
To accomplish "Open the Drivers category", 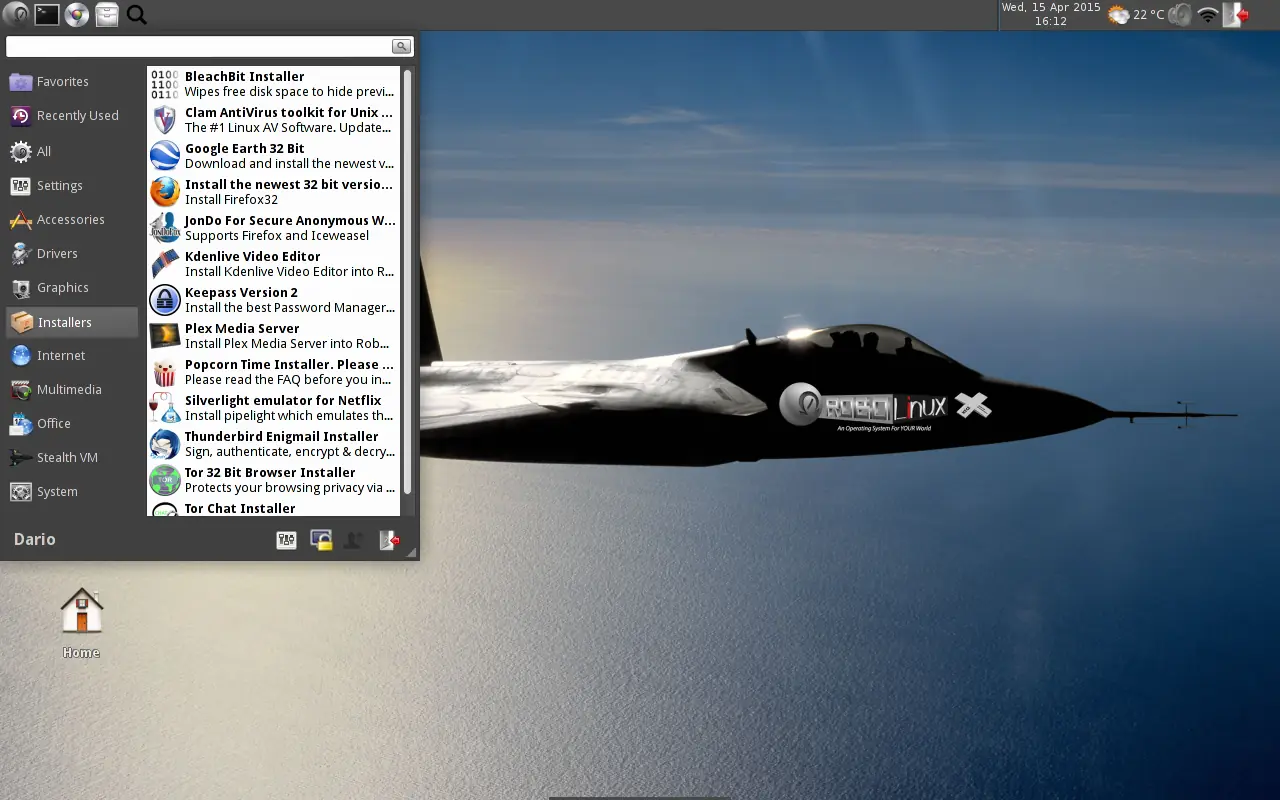I will click(x=71, y=254).
